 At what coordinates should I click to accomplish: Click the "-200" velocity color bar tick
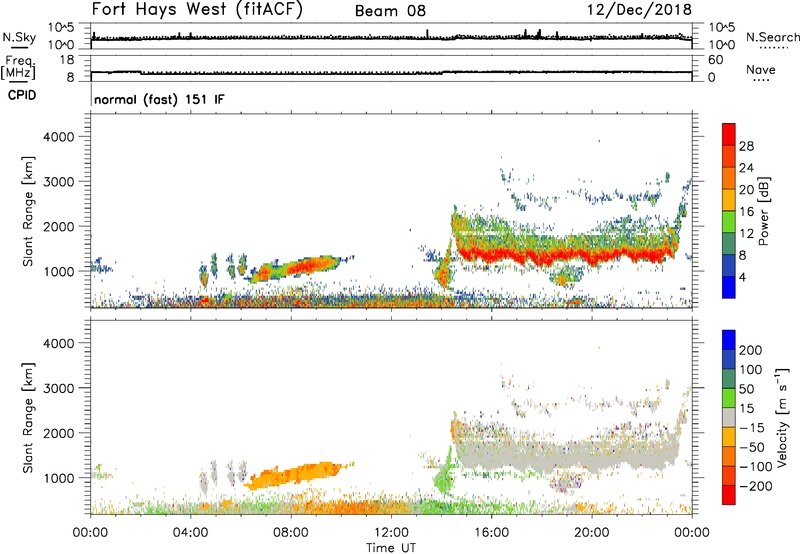click(x=756, y=486)
